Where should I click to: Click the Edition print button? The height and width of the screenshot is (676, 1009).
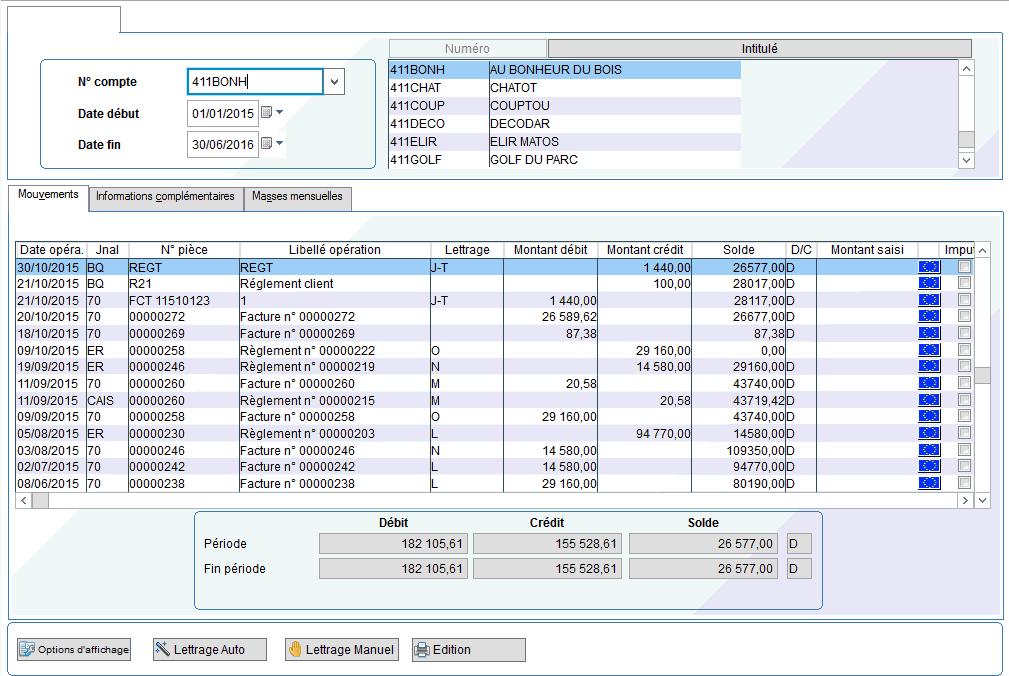pyautogui.click(x=468, y=650)
